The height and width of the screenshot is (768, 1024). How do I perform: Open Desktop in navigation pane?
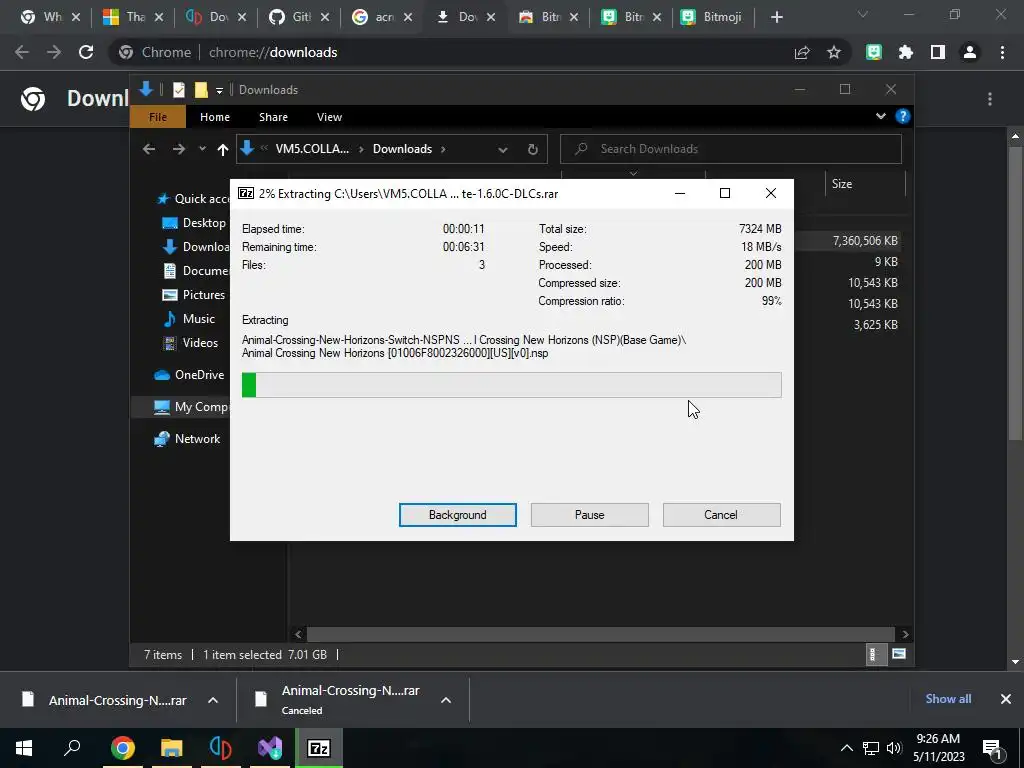tap(195, 223)
